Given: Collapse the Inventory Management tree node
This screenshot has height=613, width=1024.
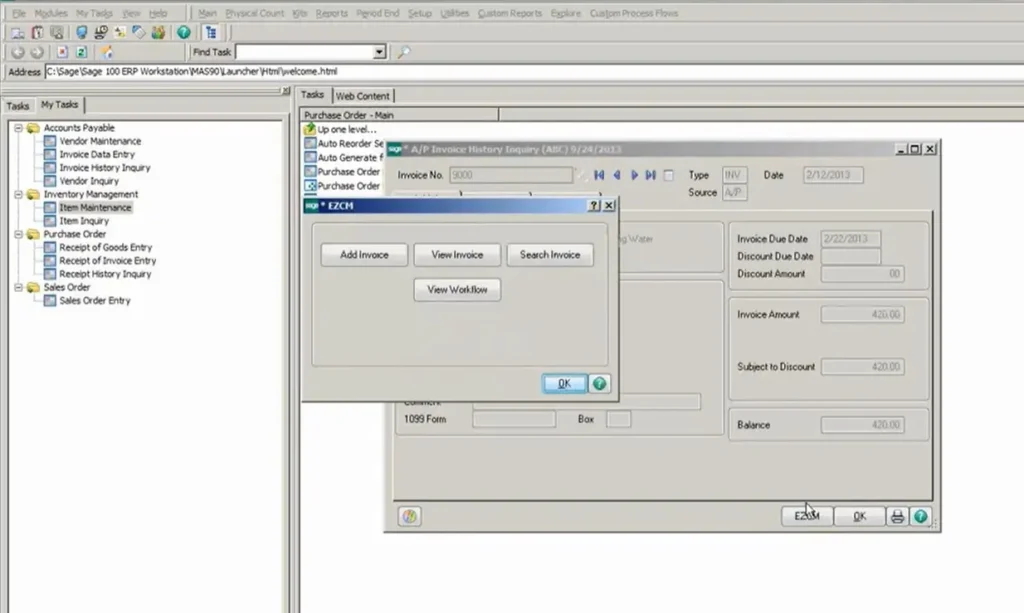Looking at the screenshot, I should click(x=20, y=194).
